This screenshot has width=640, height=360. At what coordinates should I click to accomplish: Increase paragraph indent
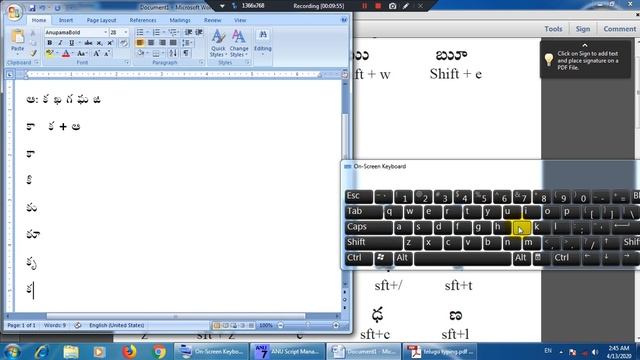[199, 32]
